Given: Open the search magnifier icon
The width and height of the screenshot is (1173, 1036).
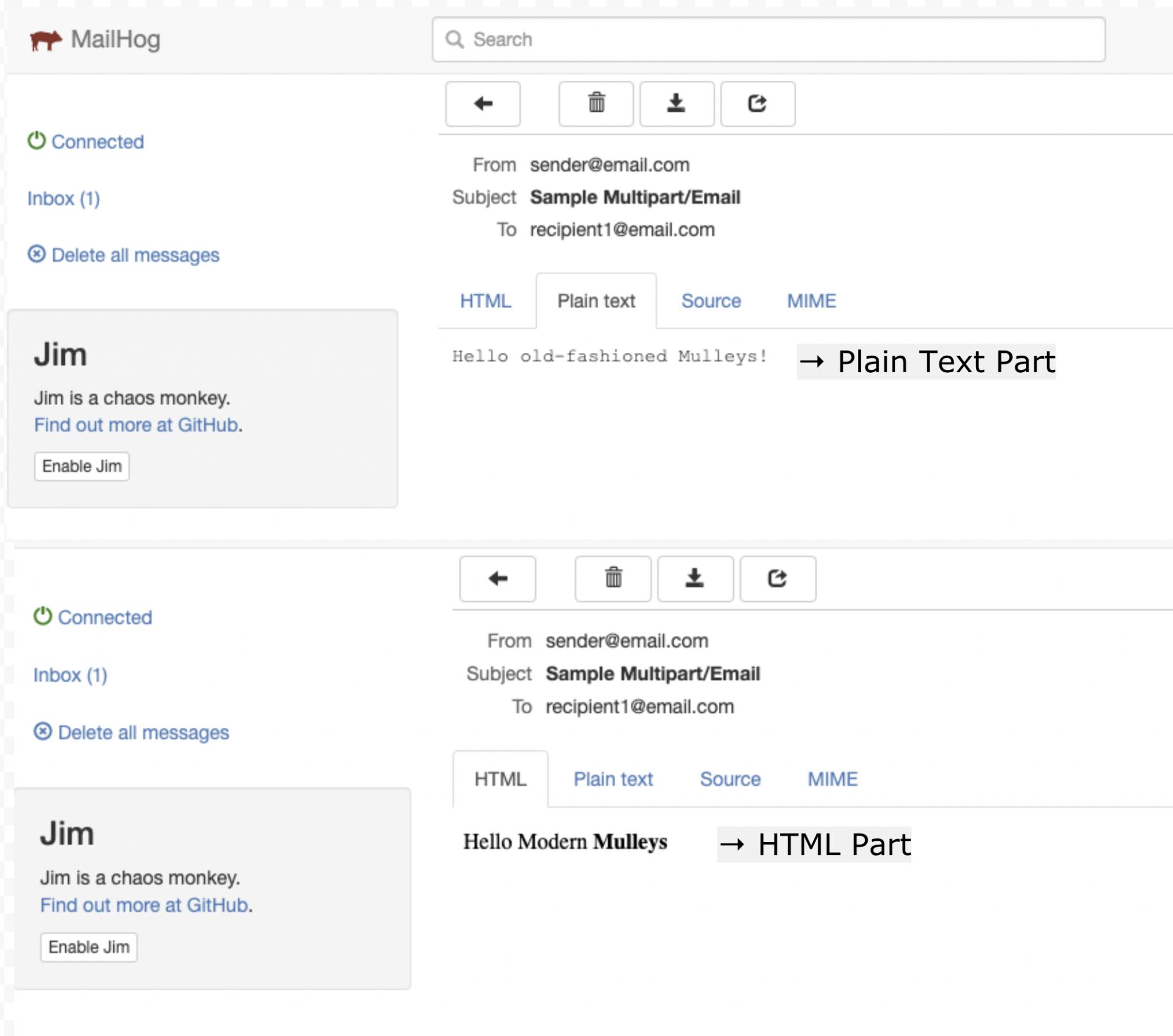Looking at the screenshot, I should pyautogui.click(x=455, y=39).
